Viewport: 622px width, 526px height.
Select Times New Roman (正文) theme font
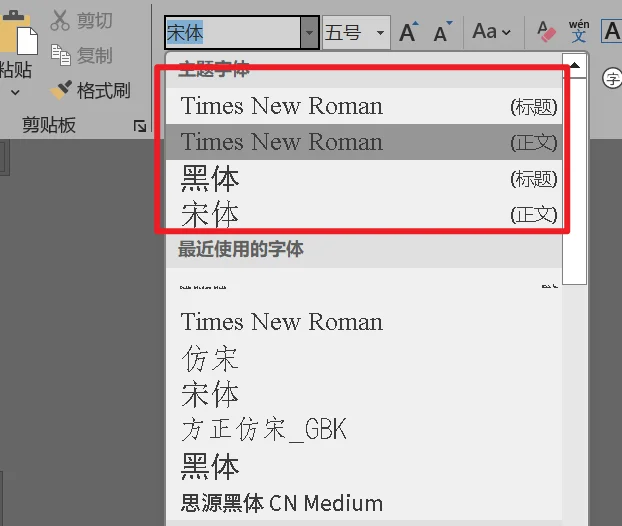pyautogui.click(x=364, y=142)
